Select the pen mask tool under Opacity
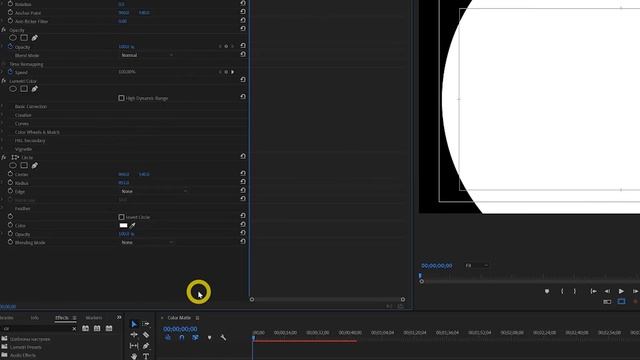The height and width of the screenshot is (360, 640). (35, 38)
